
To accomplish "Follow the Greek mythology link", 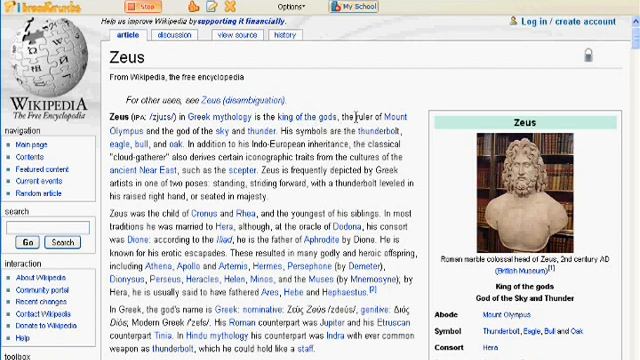I will click(x=220, y=117).
